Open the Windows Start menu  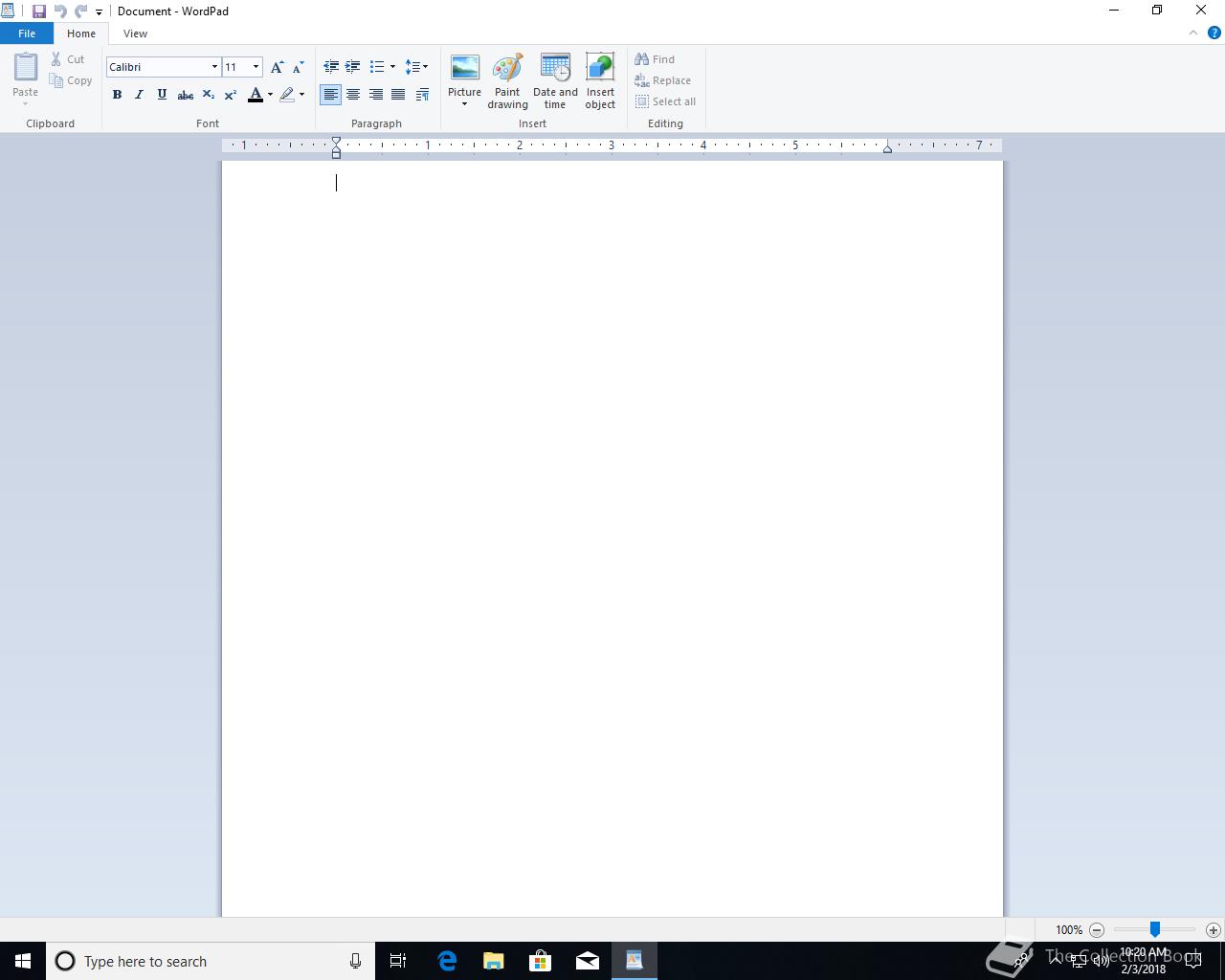pyautogui.click(x=23, y=961)
